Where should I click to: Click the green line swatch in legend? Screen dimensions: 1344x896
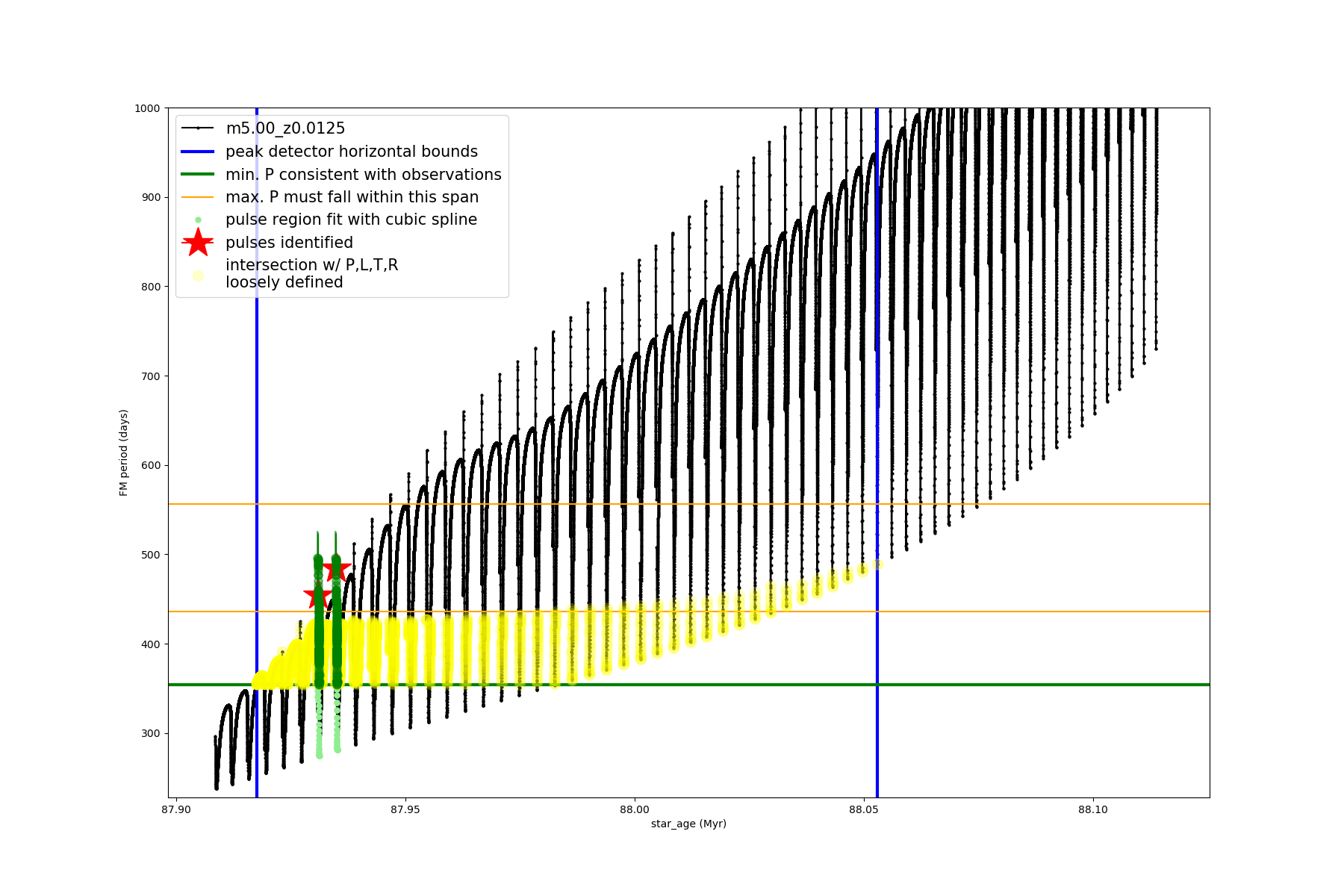198,174
